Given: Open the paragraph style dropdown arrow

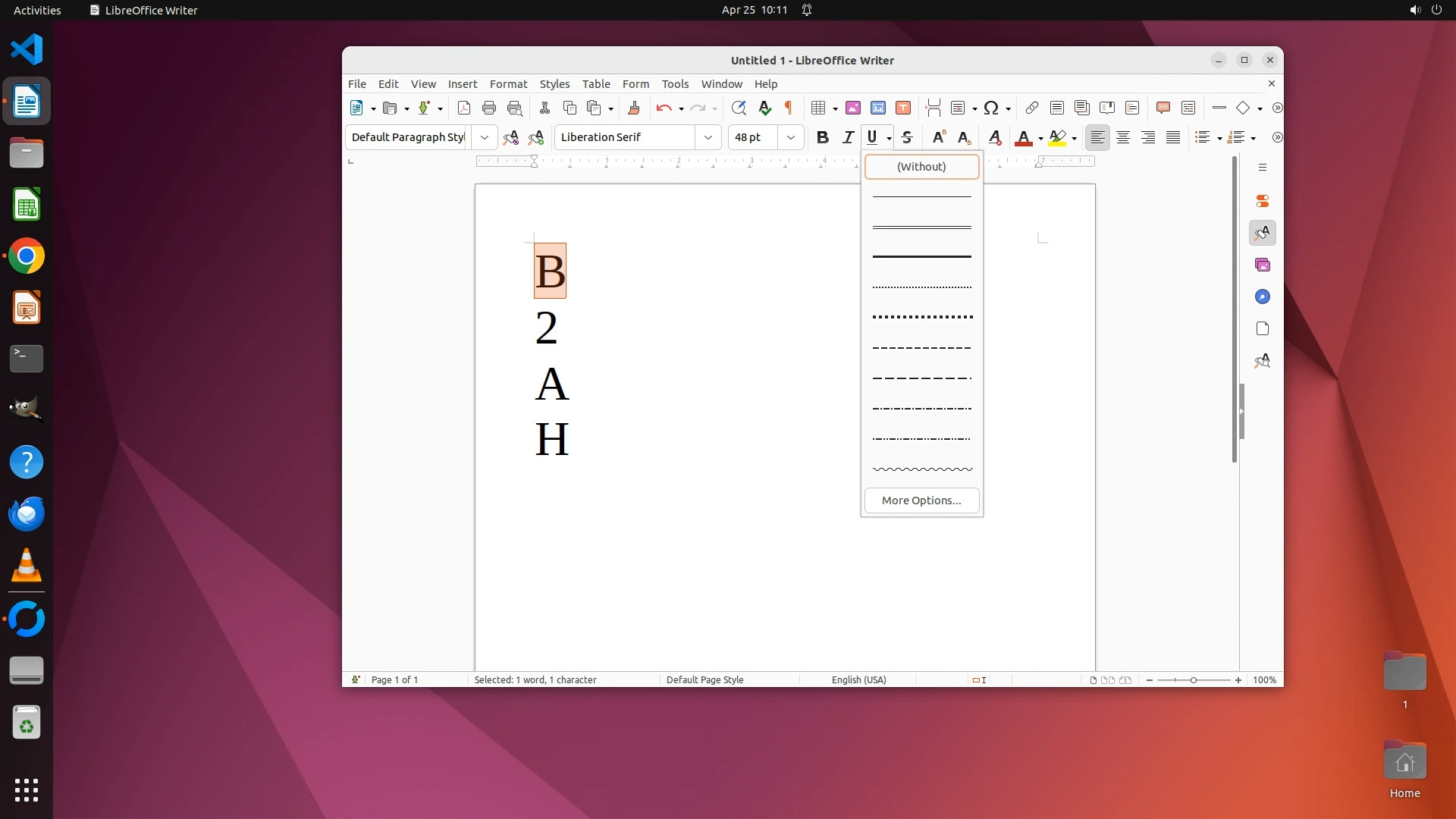Looking at the screenshot, I should point(484,137).
